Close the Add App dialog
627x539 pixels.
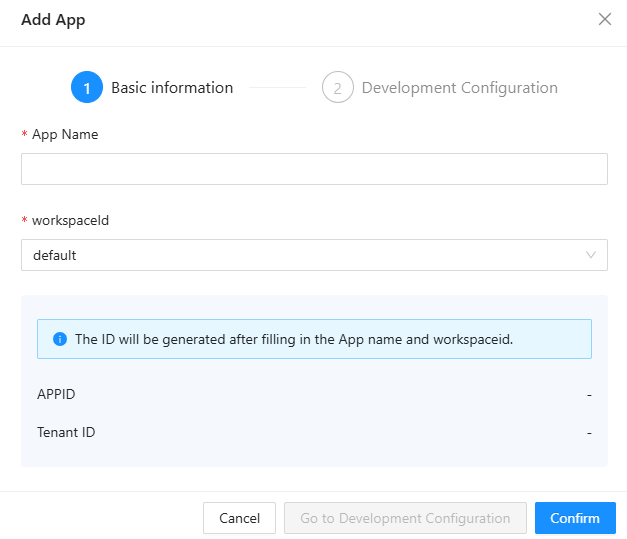[604, 19]
